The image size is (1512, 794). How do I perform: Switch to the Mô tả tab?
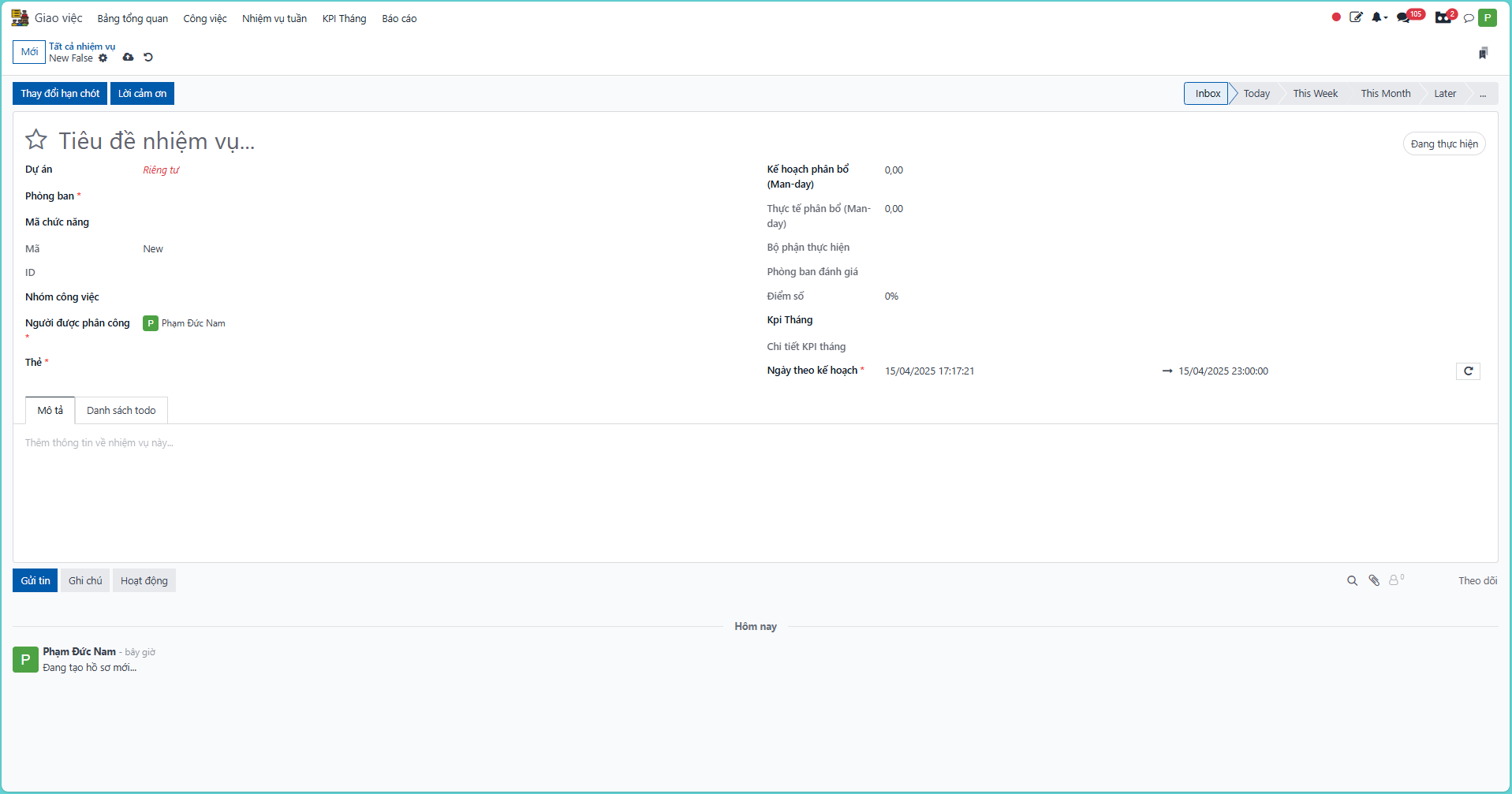pyautogui.click(x=50, y=411)
